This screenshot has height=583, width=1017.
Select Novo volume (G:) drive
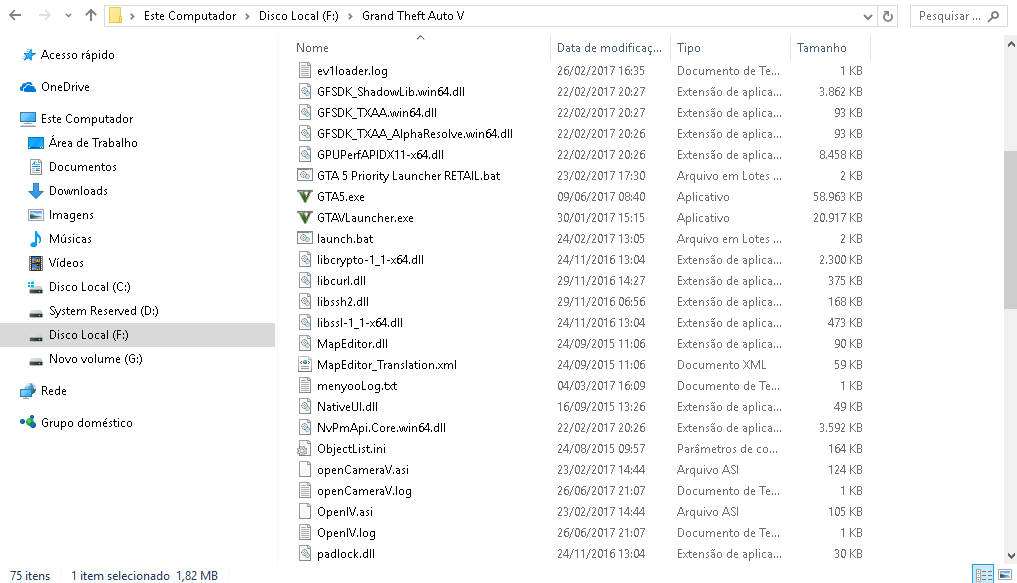coord(95,359)
